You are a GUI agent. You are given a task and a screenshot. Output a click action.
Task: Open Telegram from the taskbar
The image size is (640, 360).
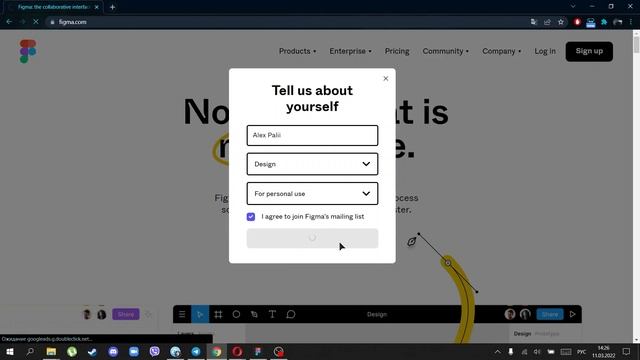tap(196, 351)
